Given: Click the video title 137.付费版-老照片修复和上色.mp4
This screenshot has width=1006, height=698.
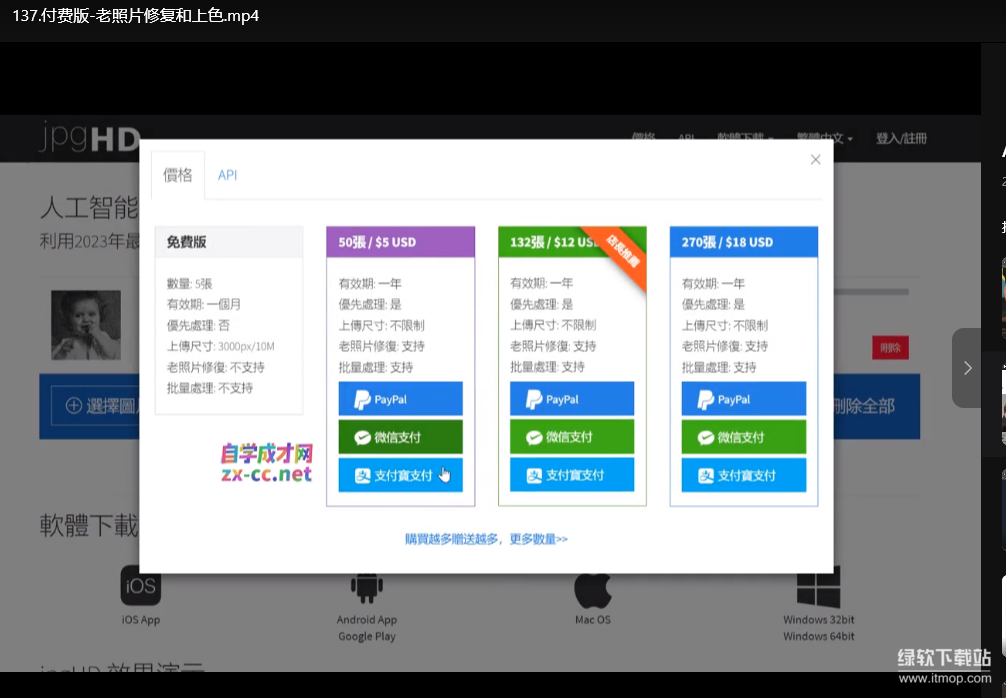Looking at the screenshot, I should 135,16.
